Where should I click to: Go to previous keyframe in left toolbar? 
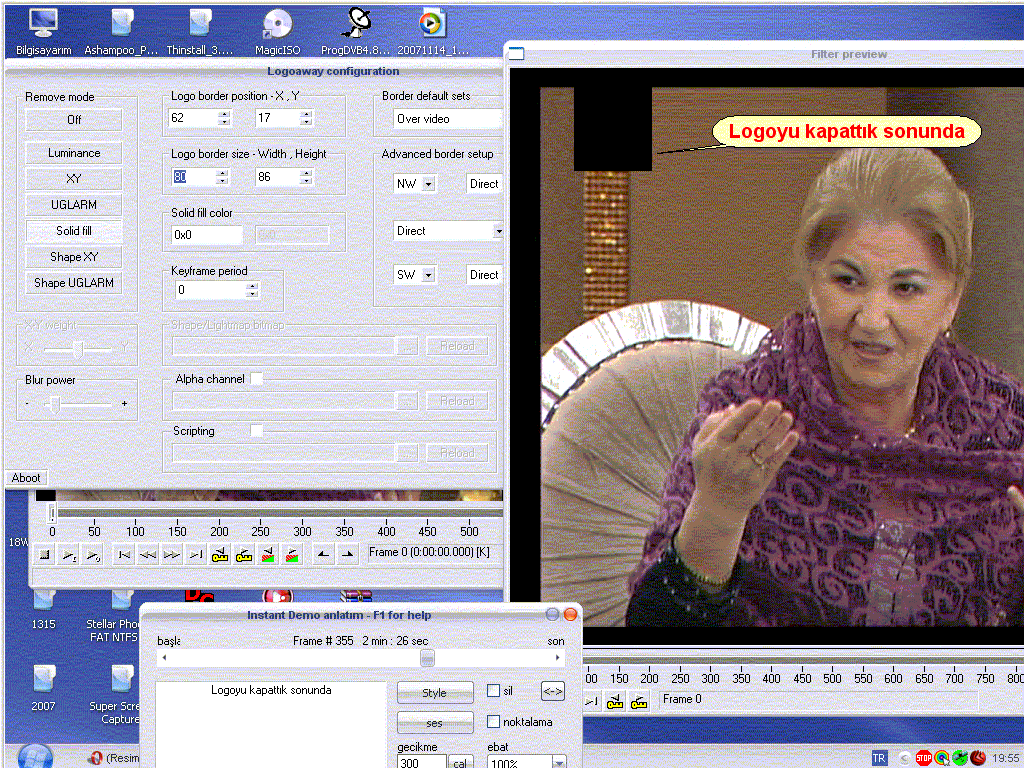[220, 555]
